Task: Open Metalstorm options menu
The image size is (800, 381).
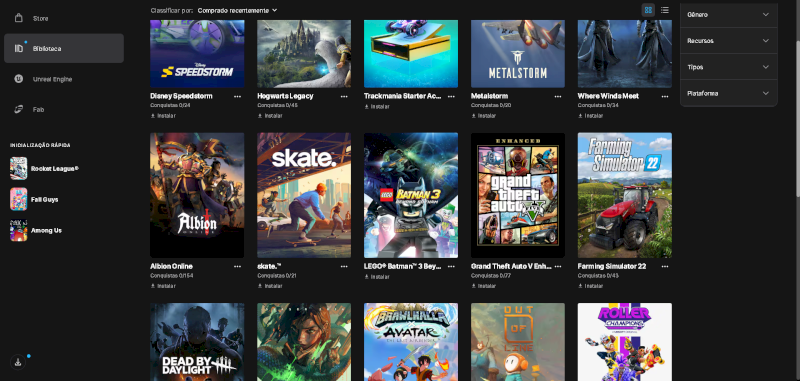Action: click(x=558, y=96)
